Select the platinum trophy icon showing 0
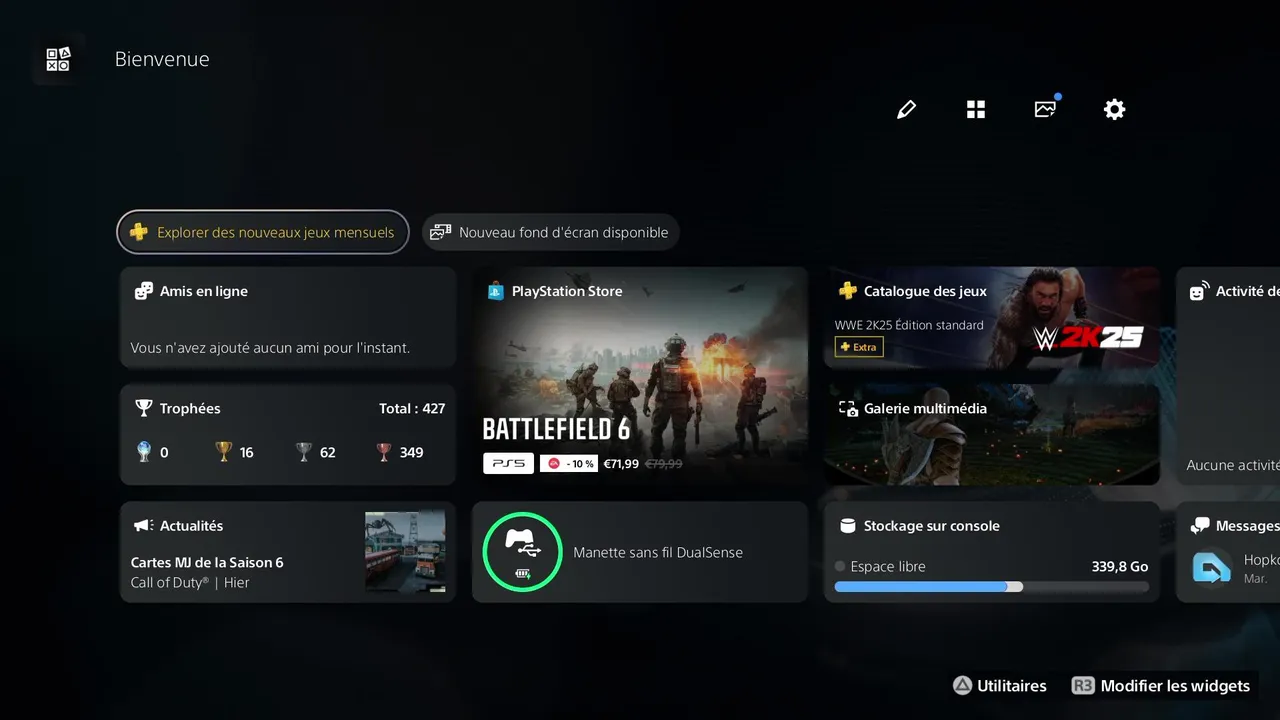The height and width of the screenshot is (720, 1280). coord(144,452)
